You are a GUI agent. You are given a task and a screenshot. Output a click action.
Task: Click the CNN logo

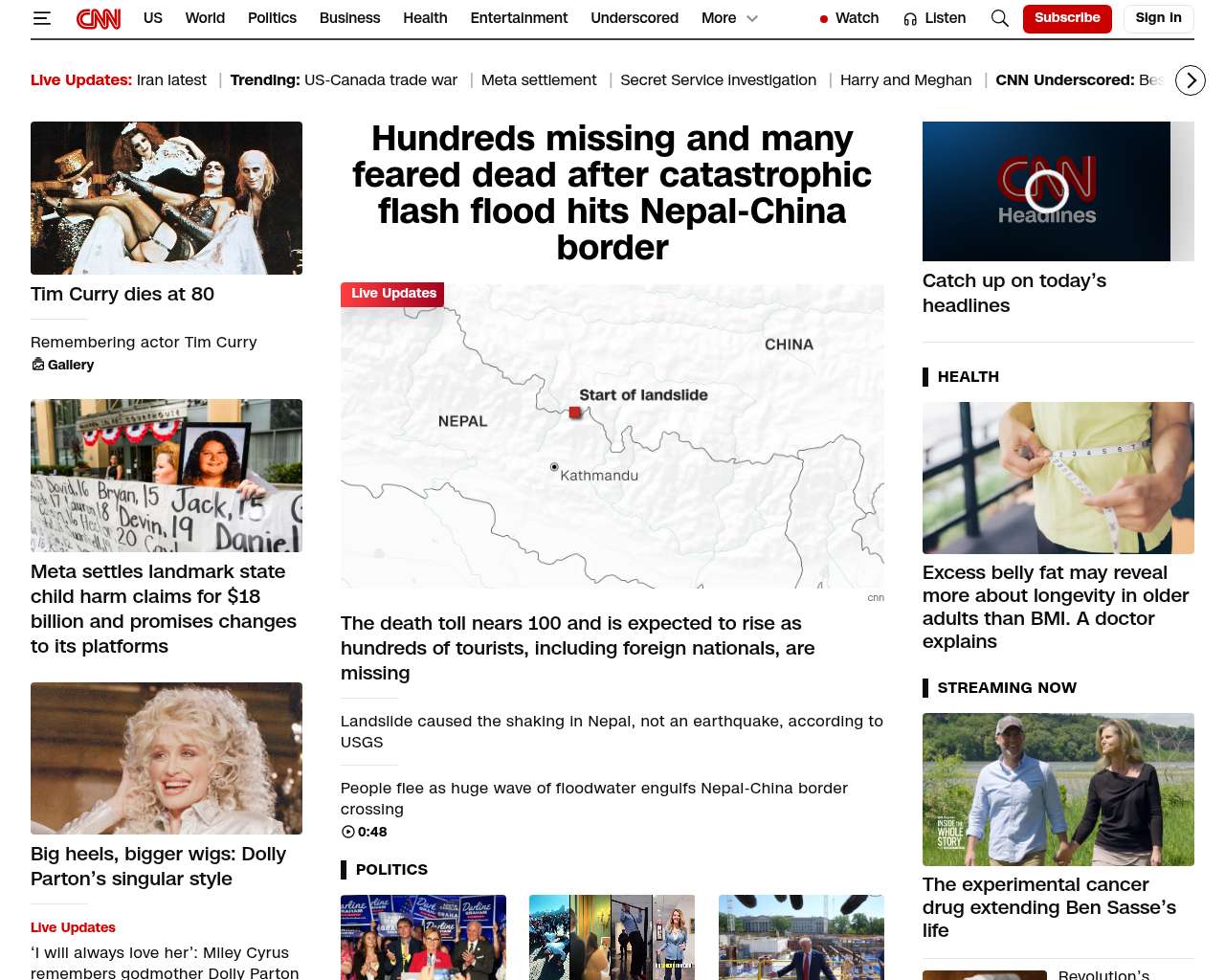(99, 18)
